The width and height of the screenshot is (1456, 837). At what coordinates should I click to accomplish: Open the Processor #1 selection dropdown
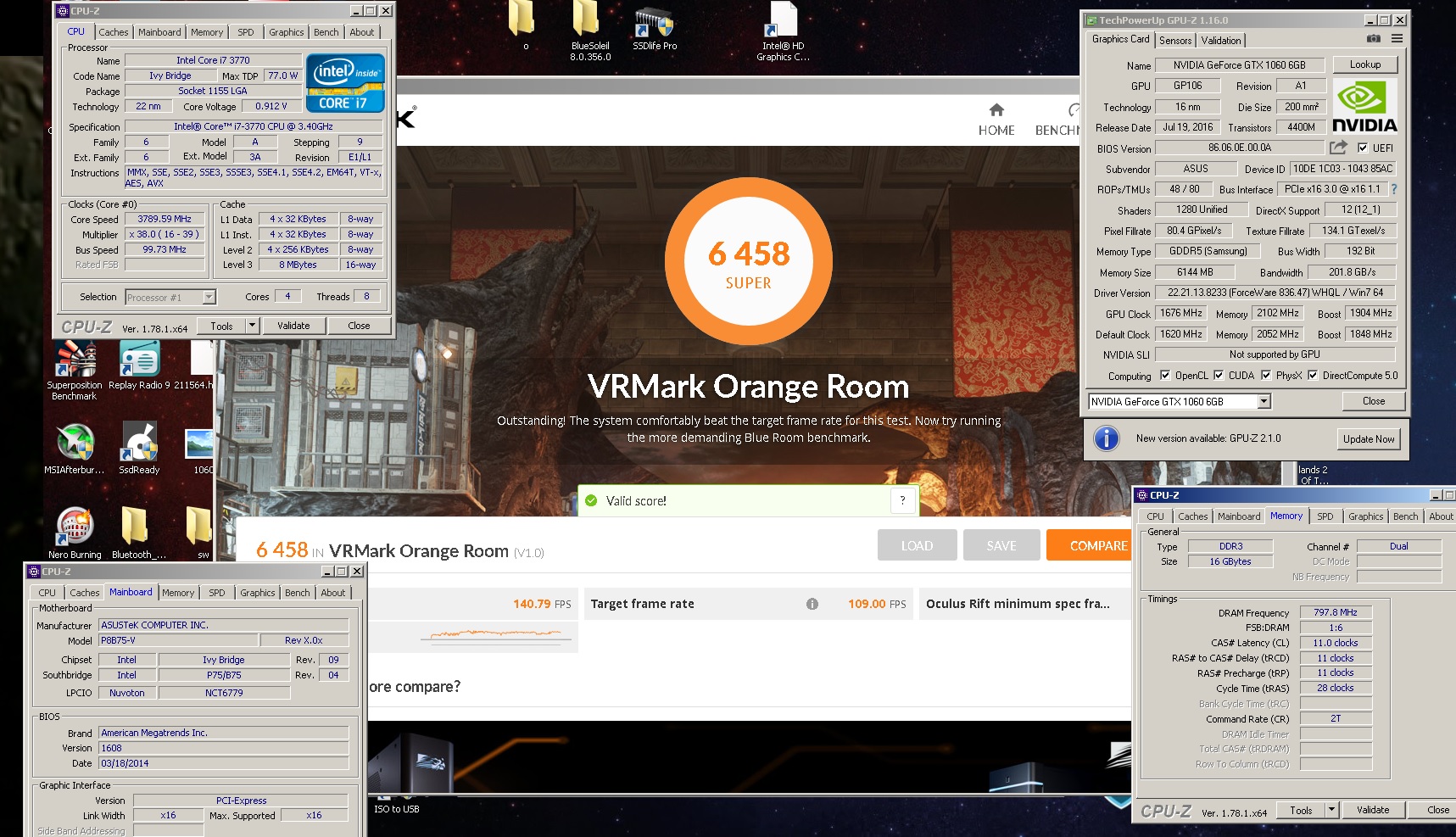point(209,297)
